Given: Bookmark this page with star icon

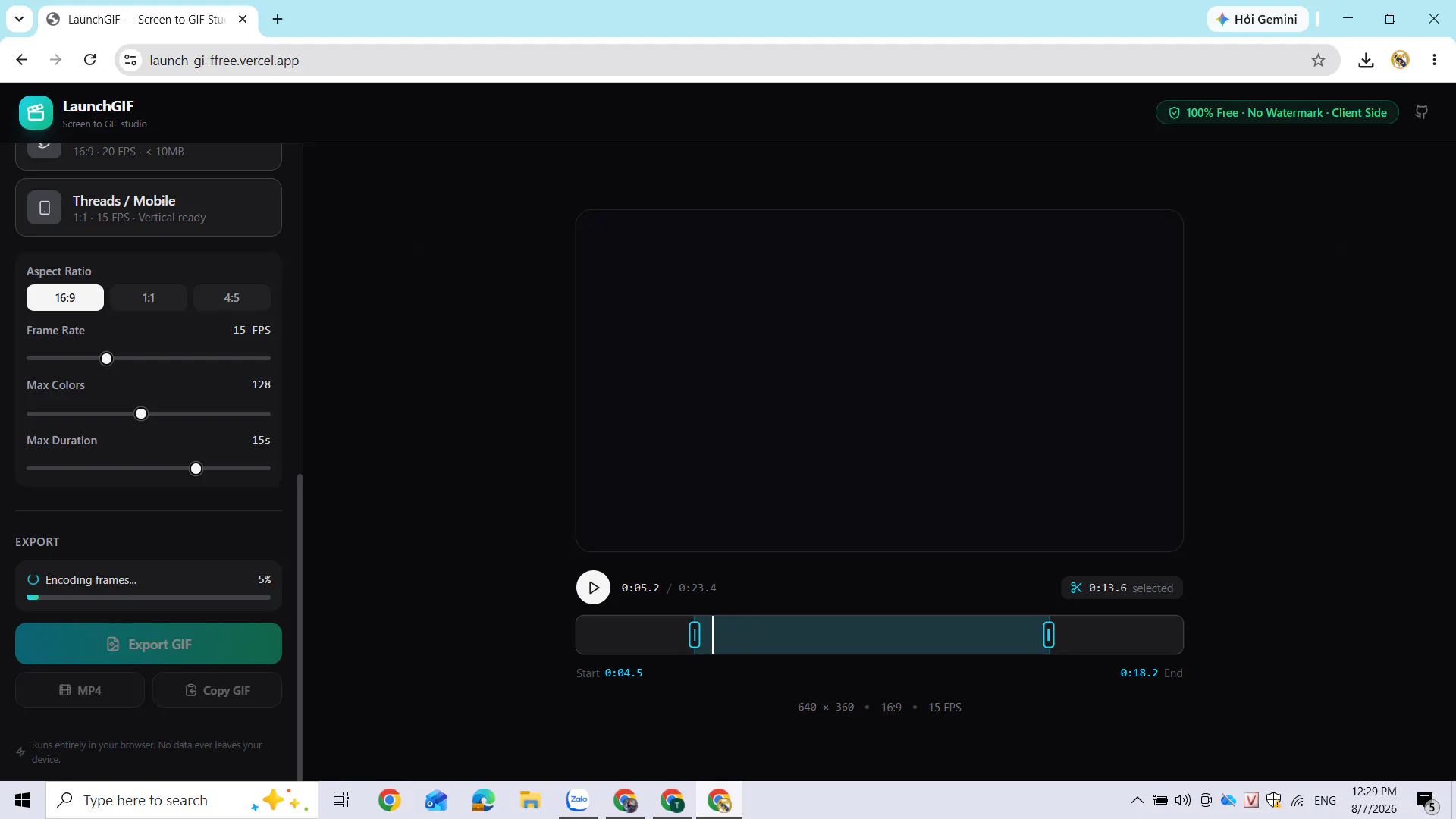Looking at the screenshot, I should click(x=1318, y=60).
